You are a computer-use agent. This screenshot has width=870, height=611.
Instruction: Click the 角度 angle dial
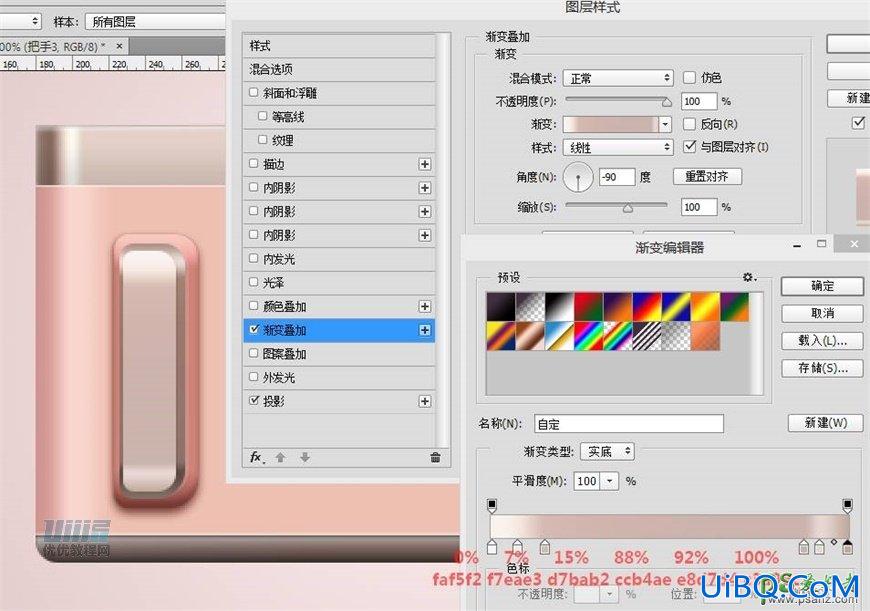pyautogui.click(x=578, y=178)
